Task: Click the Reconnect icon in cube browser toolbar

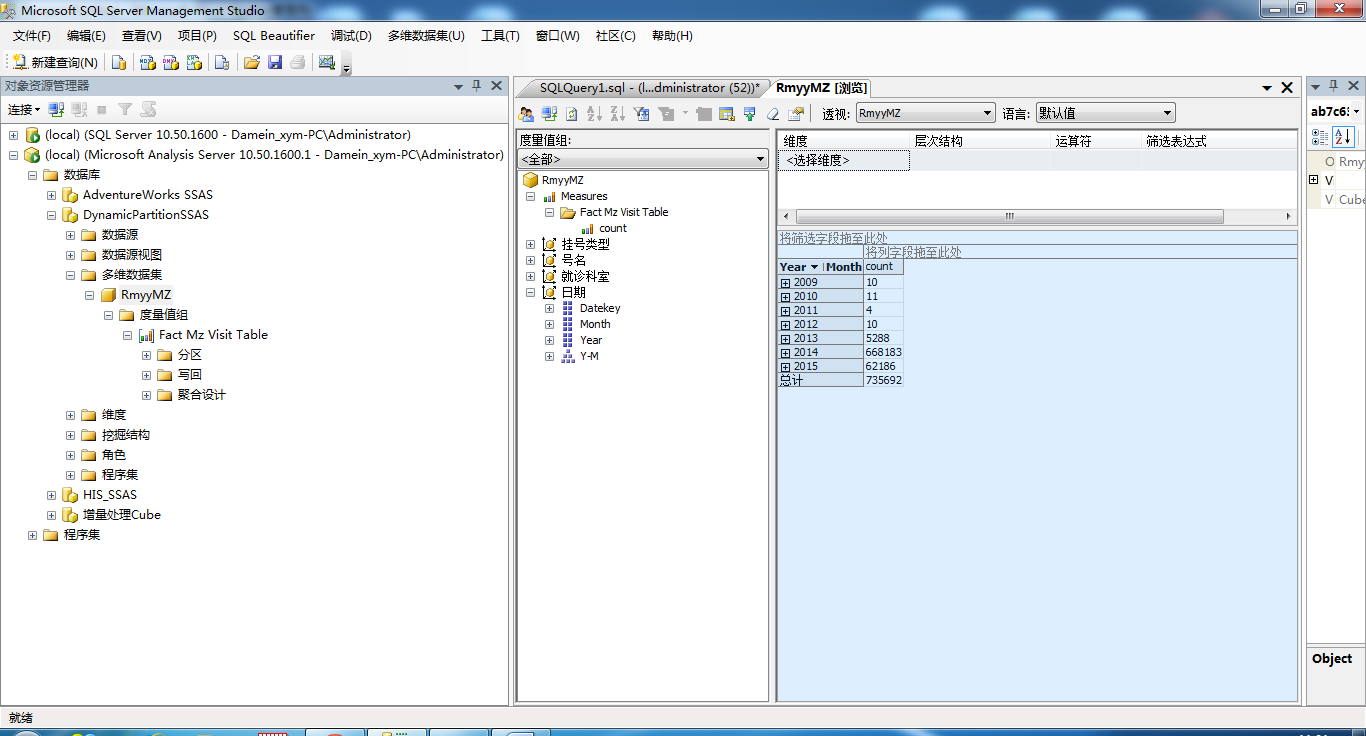Action: tap(549, 113)
